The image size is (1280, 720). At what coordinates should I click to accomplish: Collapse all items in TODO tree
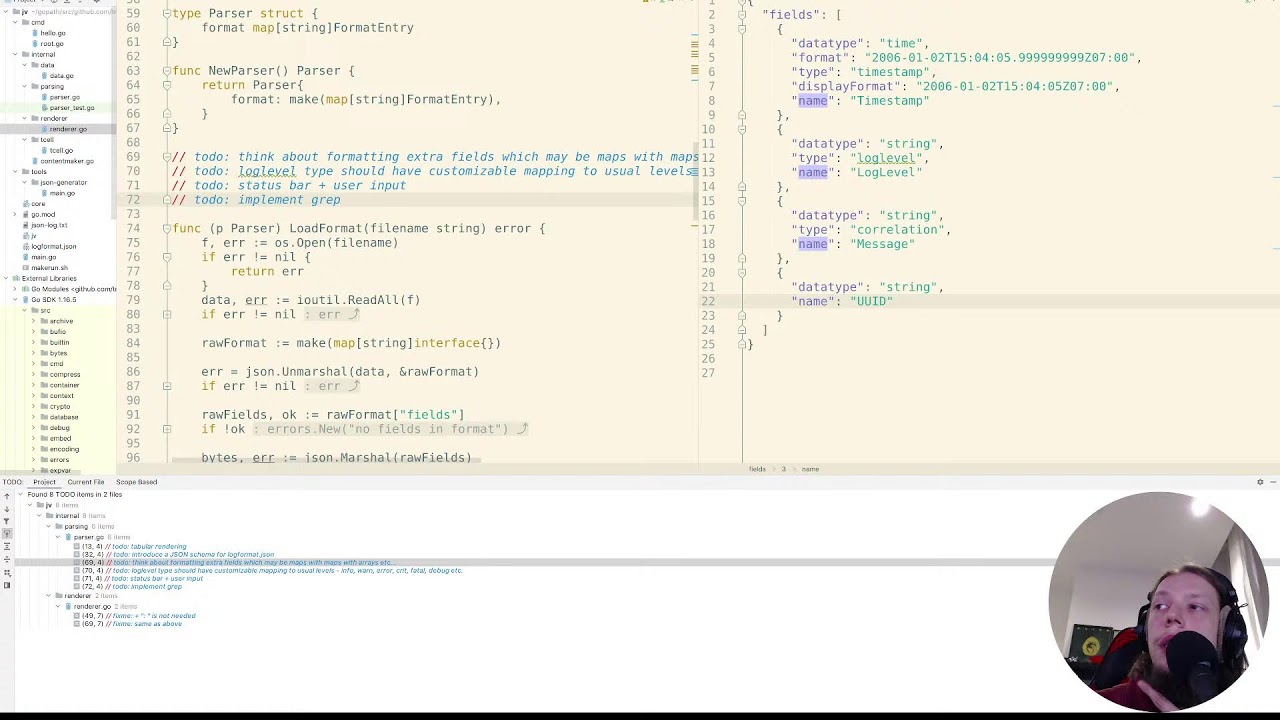(x=6, y=560)
